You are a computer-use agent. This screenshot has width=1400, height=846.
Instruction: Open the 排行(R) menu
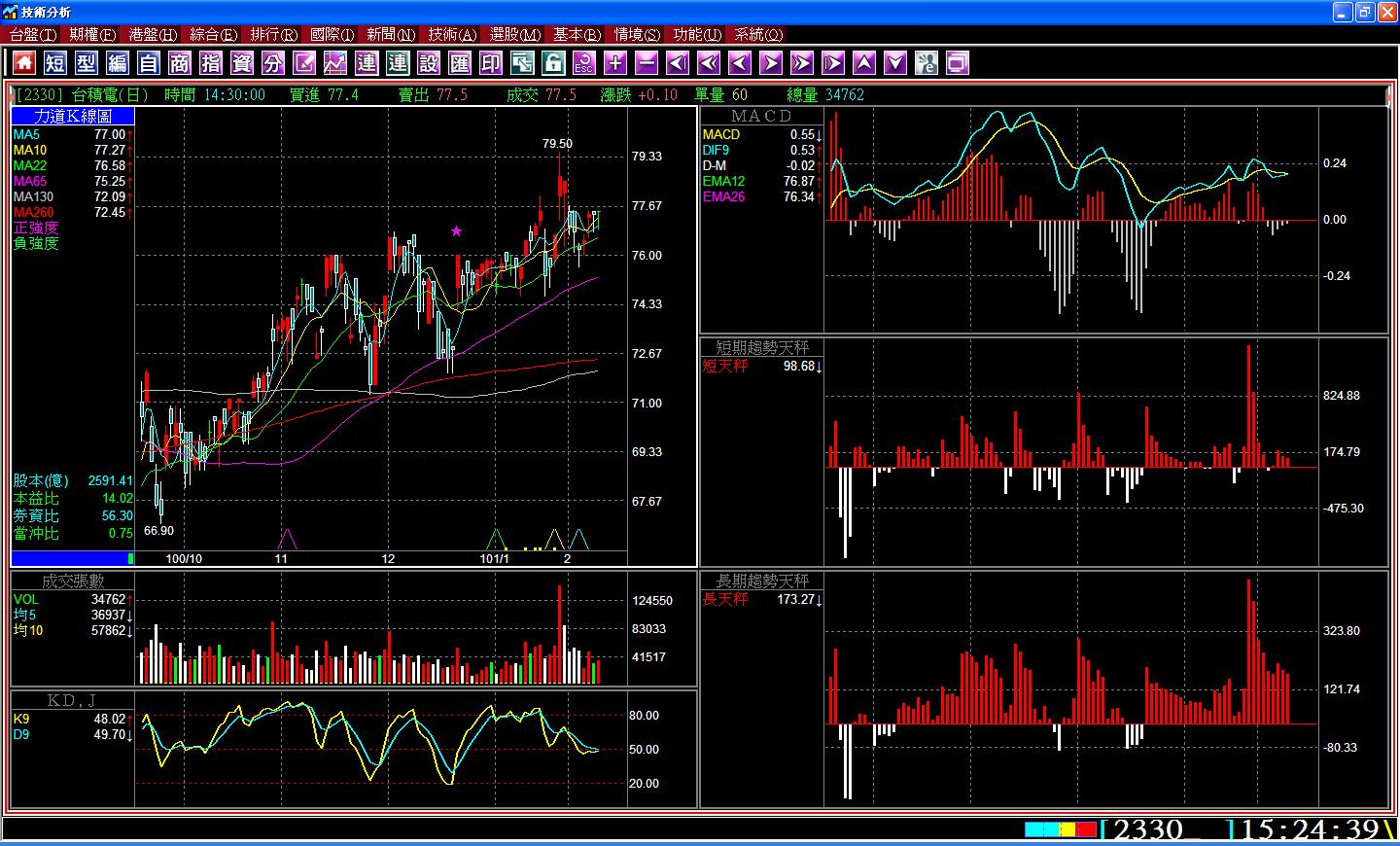click(x=273, y=34)
